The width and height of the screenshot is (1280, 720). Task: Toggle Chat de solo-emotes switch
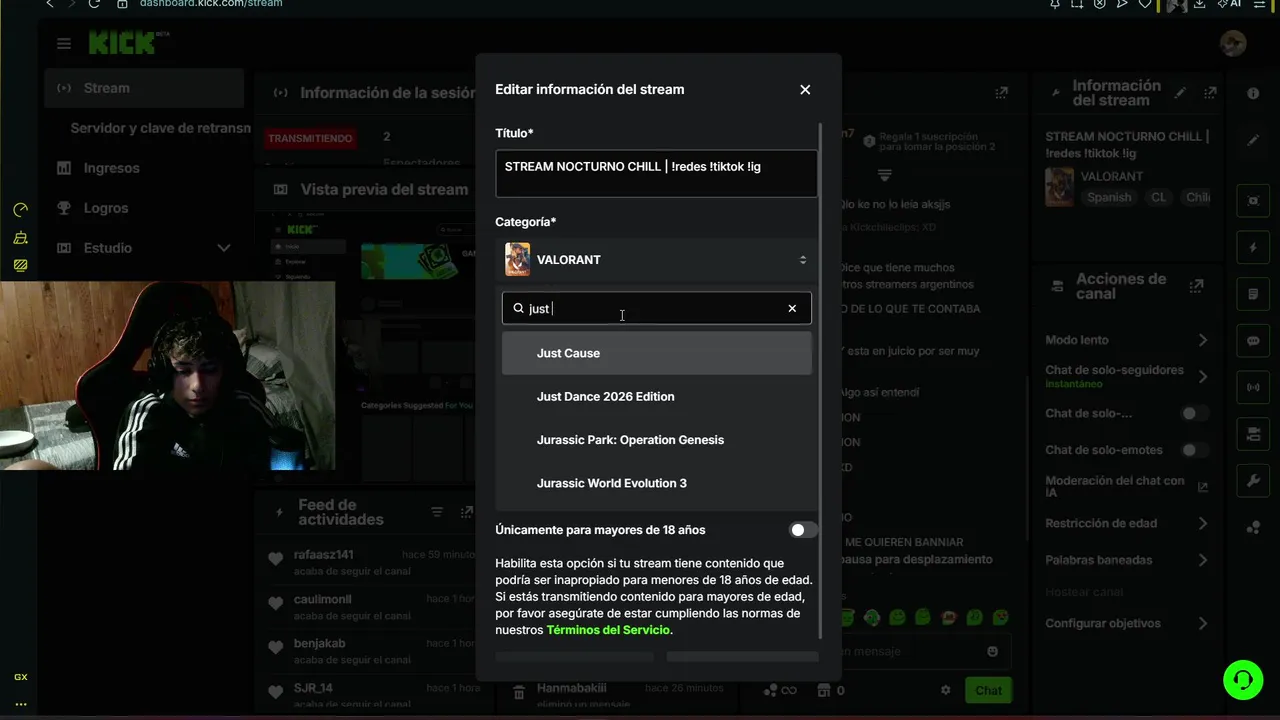1194,450
